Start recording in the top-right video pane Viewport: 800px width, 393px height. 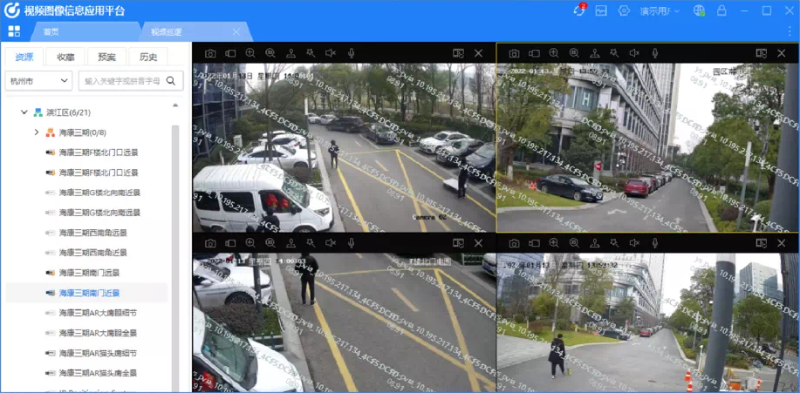[x=534, y=53]
